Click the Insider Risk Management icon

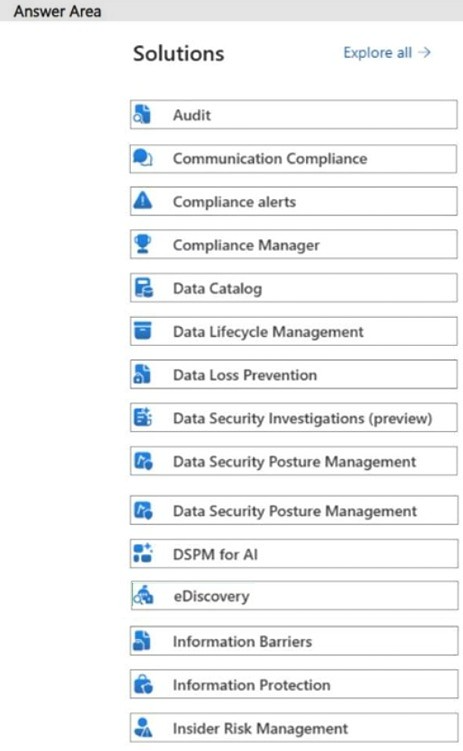143,727
